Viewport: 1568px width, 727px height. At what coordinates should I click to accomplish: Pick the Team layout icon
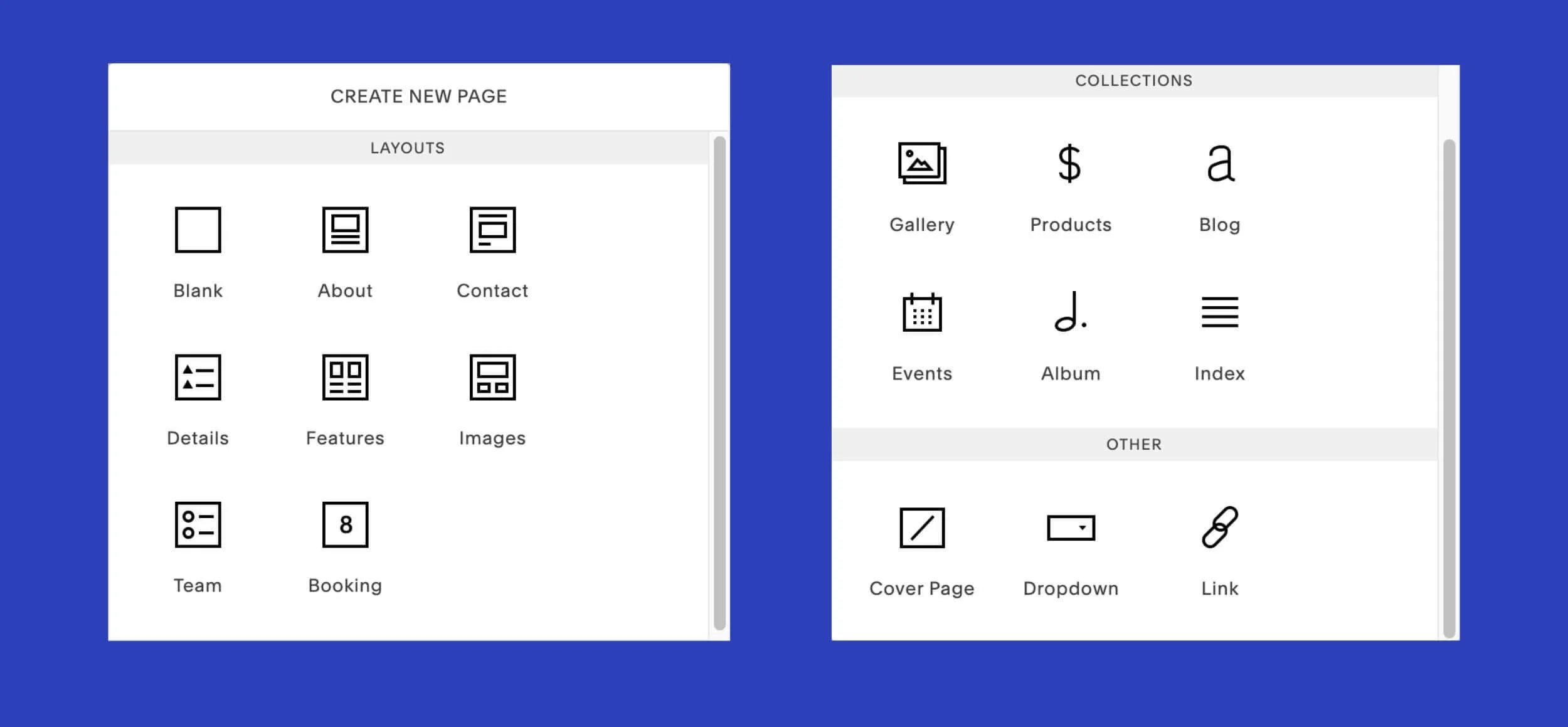point(198,524)
